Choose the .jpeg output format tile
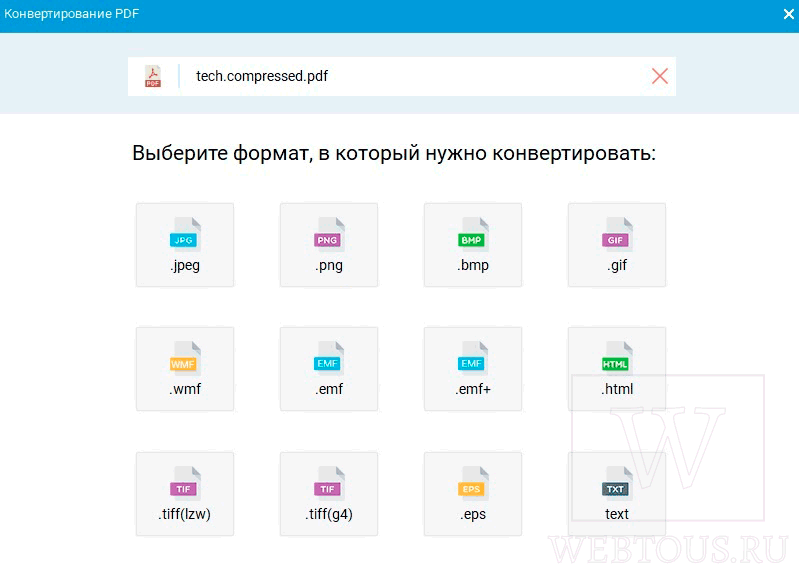799x573 pixels. [185, 245]
